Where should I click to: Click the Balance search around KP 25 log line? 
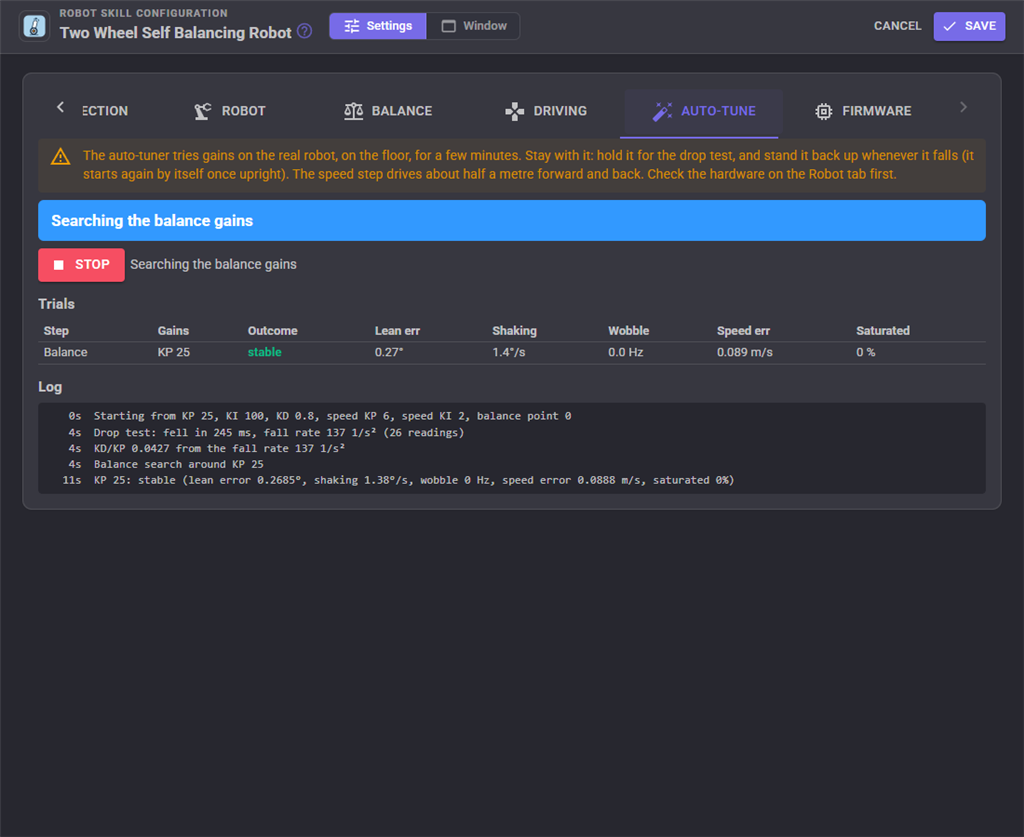(x=178, y=464)
